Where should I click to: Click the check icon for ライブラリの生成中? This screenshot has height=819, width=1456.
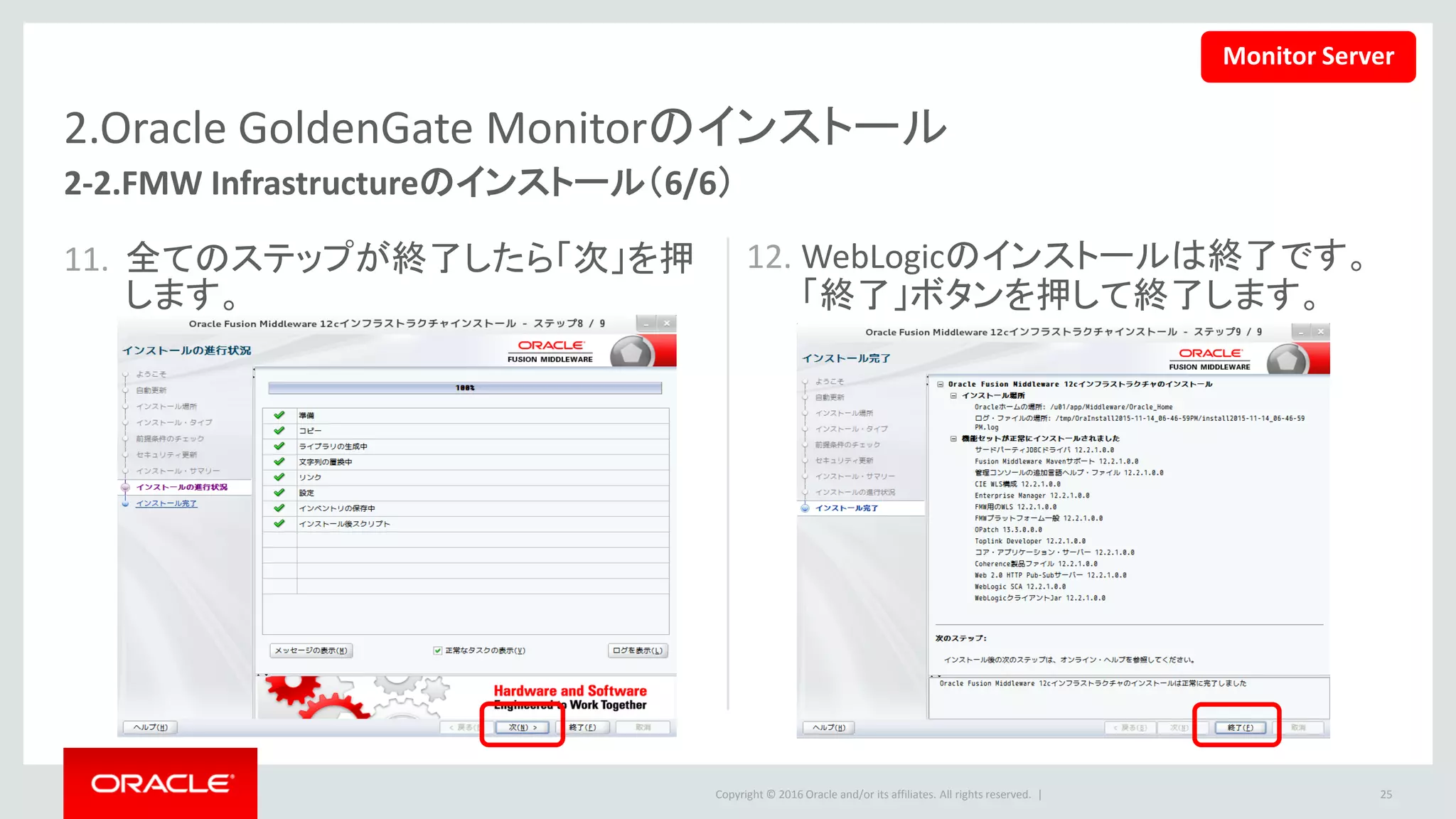pyautogui.click(x=279, y=446)
